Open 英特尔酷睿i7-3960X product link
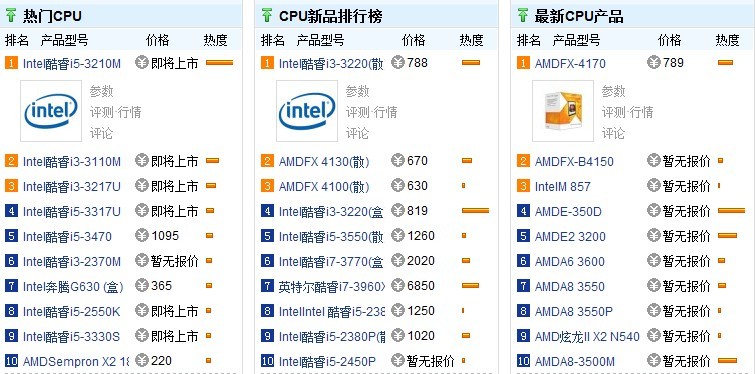Image resolution: width=755 pixels, height=374 pixels. pyautogui.click(x=332, y=286)
